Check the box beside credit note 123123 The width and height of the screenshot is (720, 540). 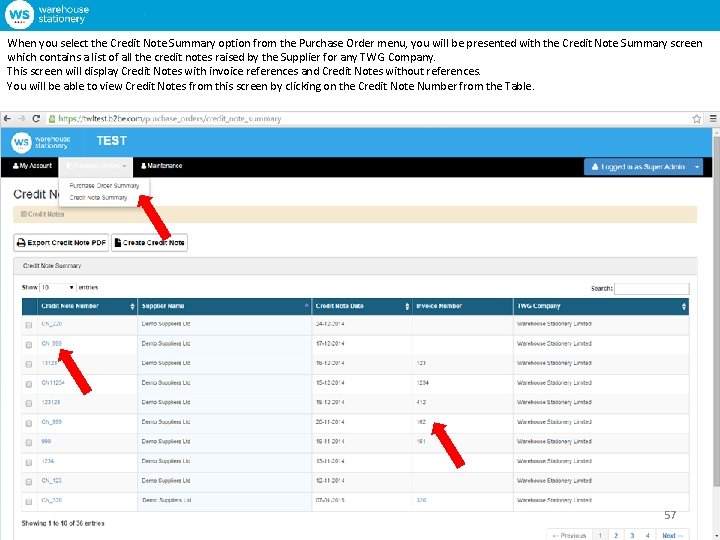pos(29,403)
